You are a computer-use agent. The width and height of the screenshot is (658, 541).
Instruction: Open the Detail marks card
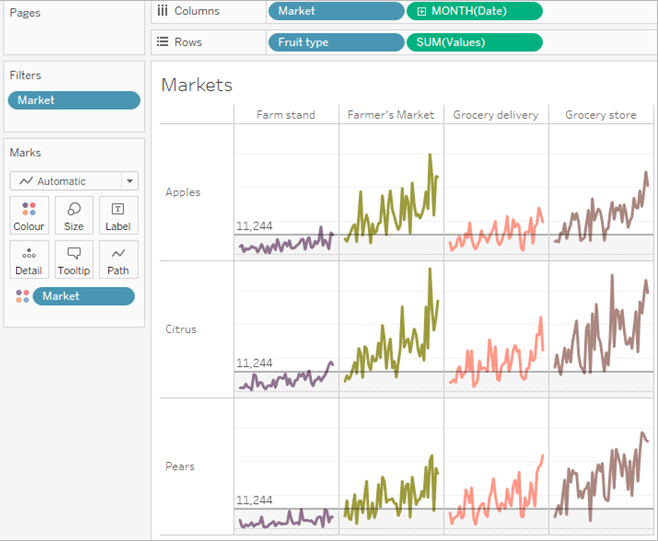point(29,260)
